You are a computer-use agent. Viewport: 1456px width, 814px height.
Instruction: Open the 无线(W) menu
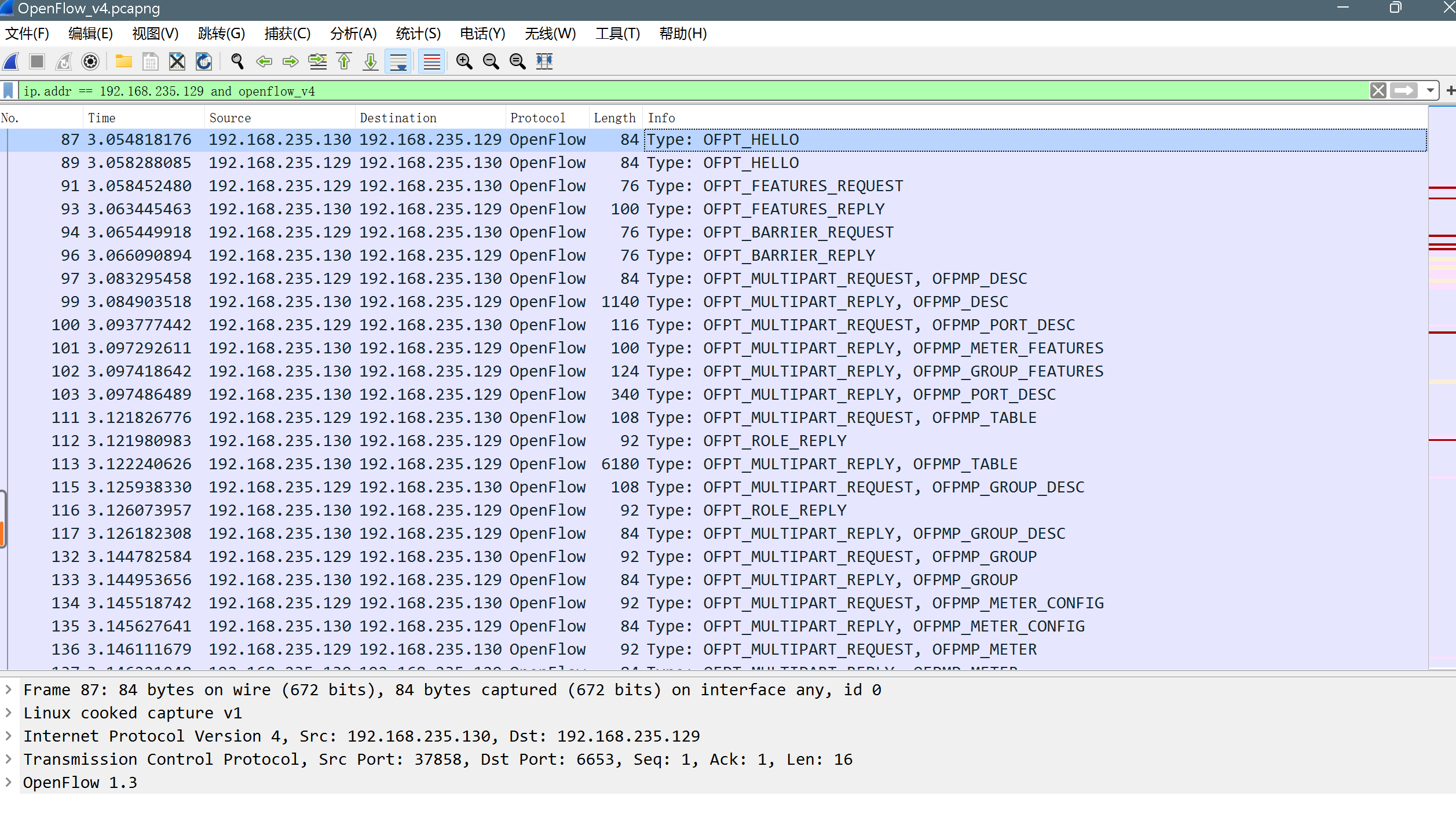click(x=550, y=34)
